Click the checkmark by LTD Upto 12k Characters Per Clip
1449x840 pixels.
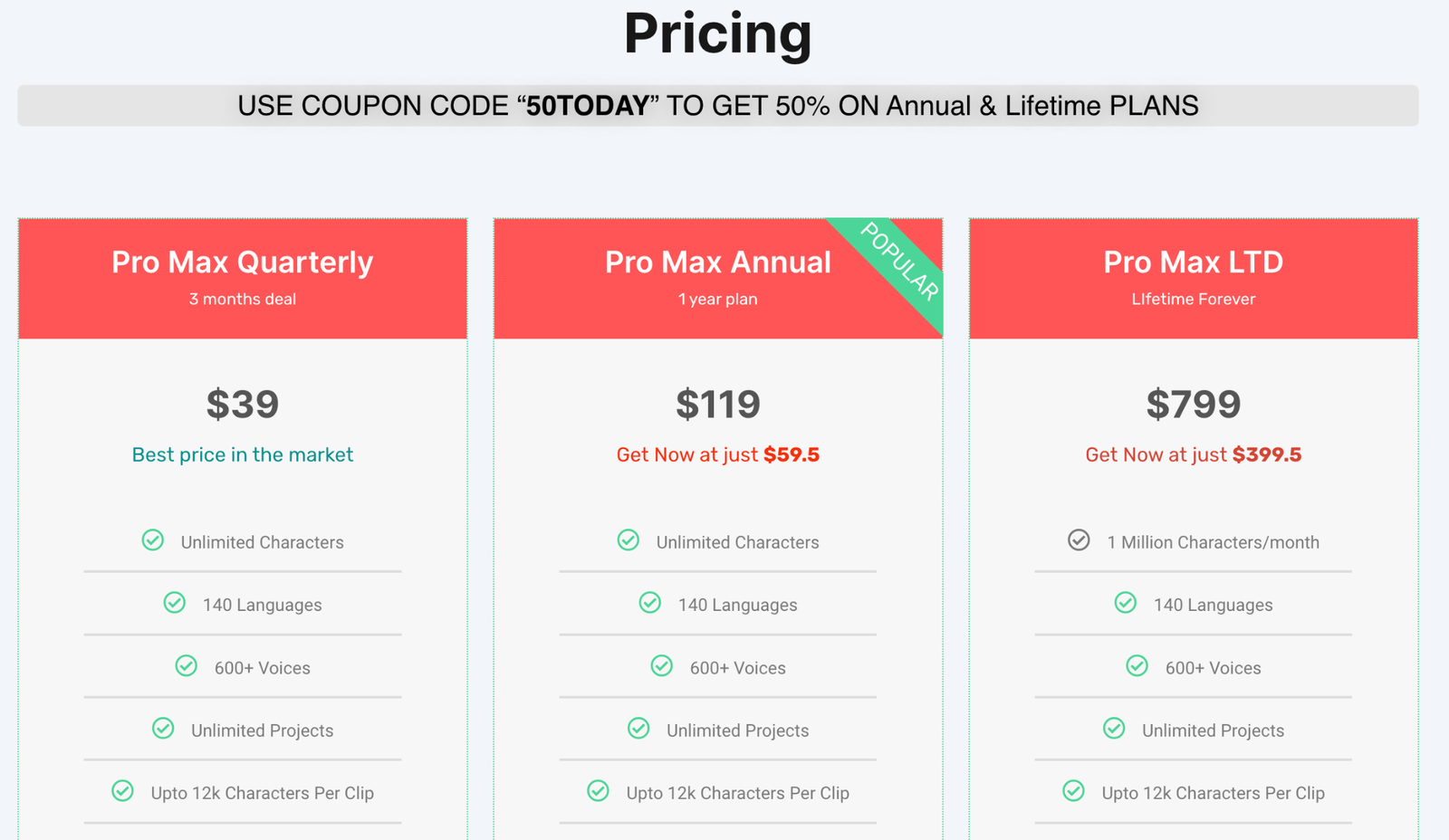click(1074, 791)
